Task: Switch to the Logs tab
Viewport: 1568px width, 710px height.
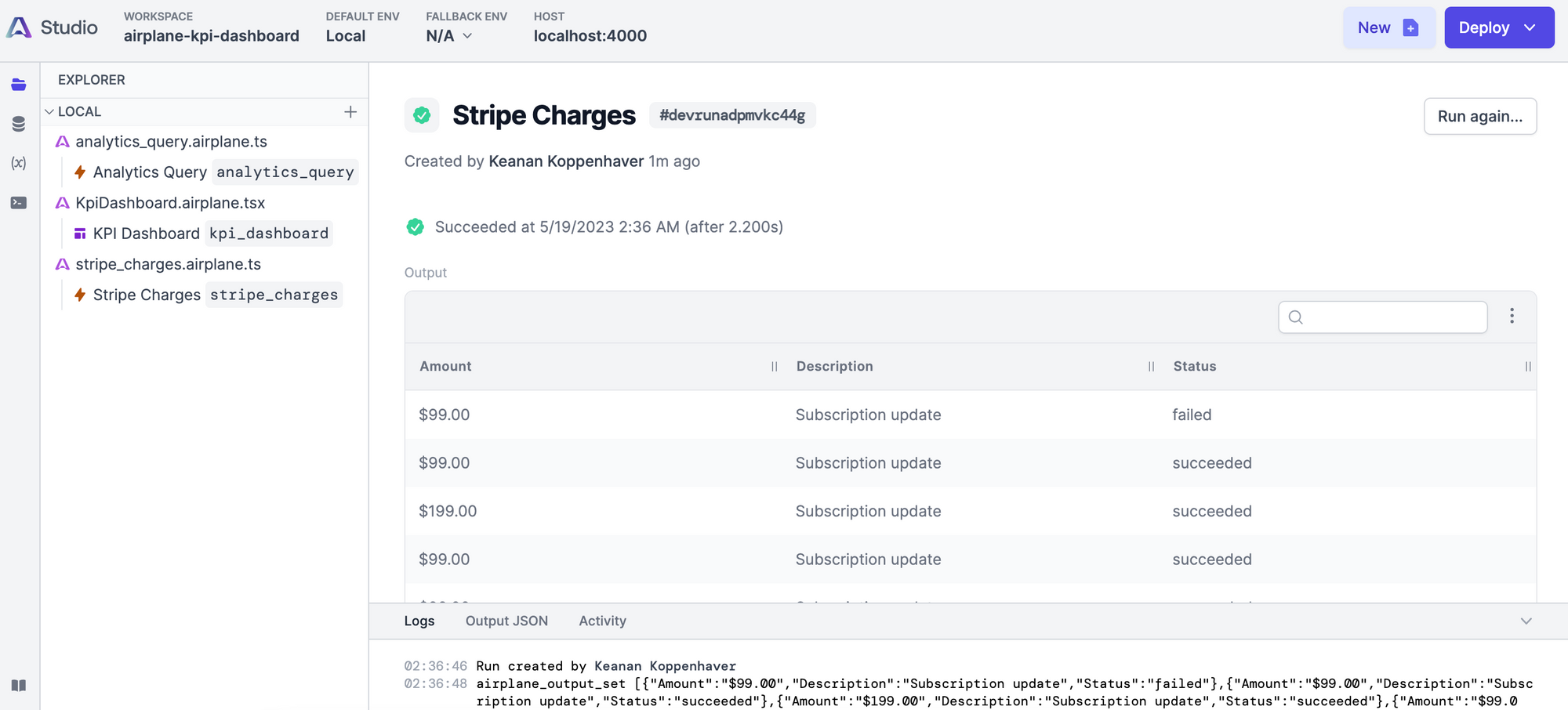Action: click(419, 621)
